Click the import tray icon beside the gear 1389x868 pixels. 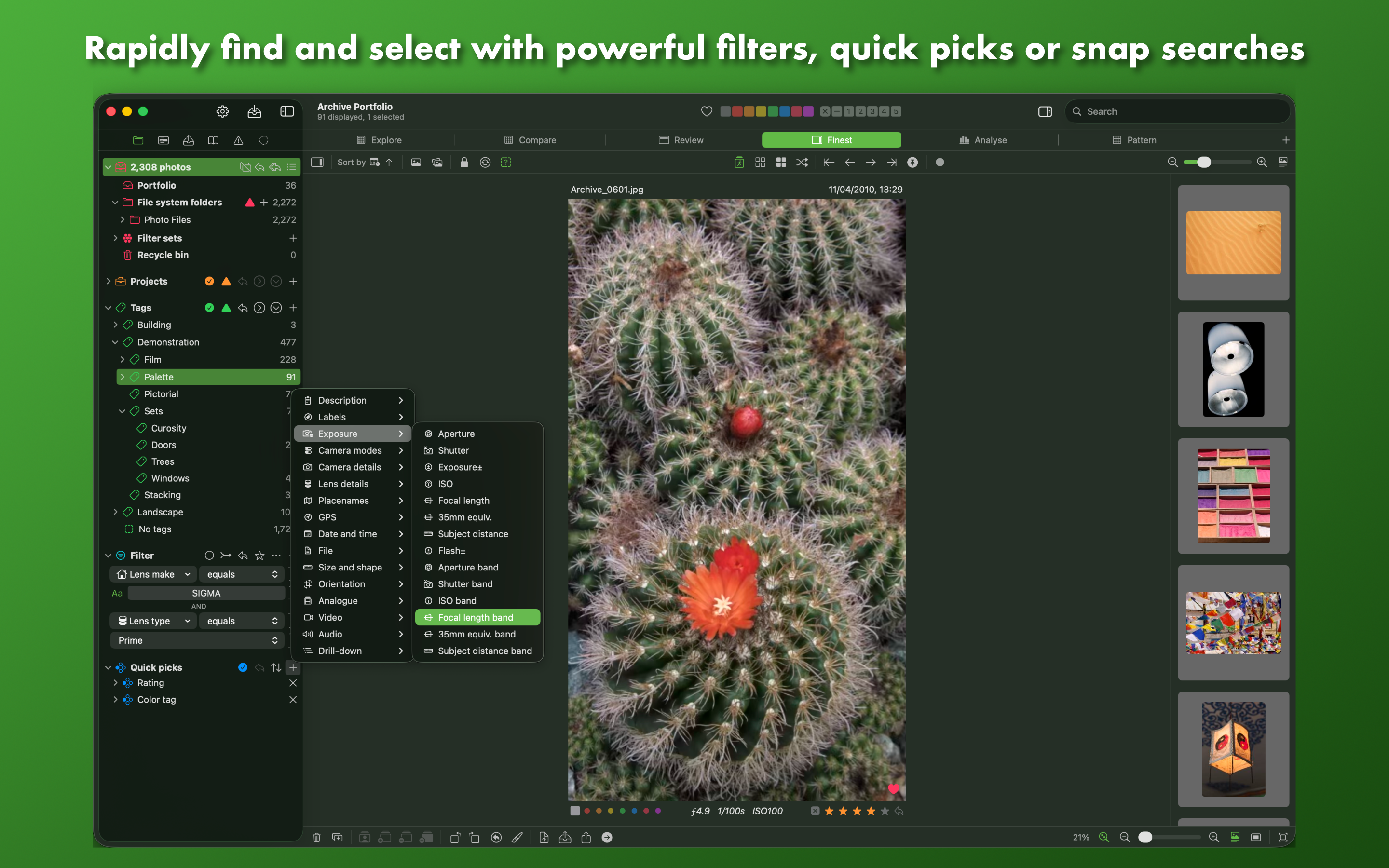254,111
